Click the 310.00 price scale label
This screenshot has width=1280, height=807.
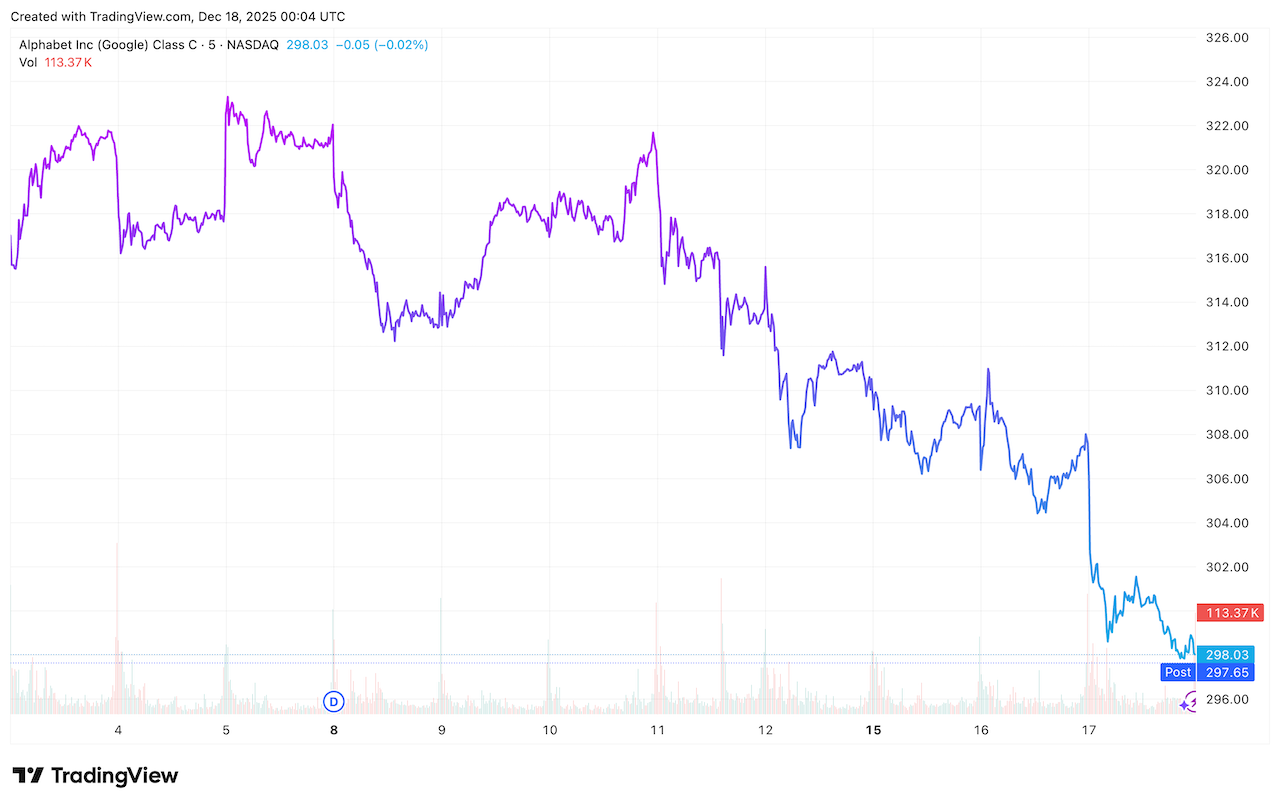[1227, 390]
